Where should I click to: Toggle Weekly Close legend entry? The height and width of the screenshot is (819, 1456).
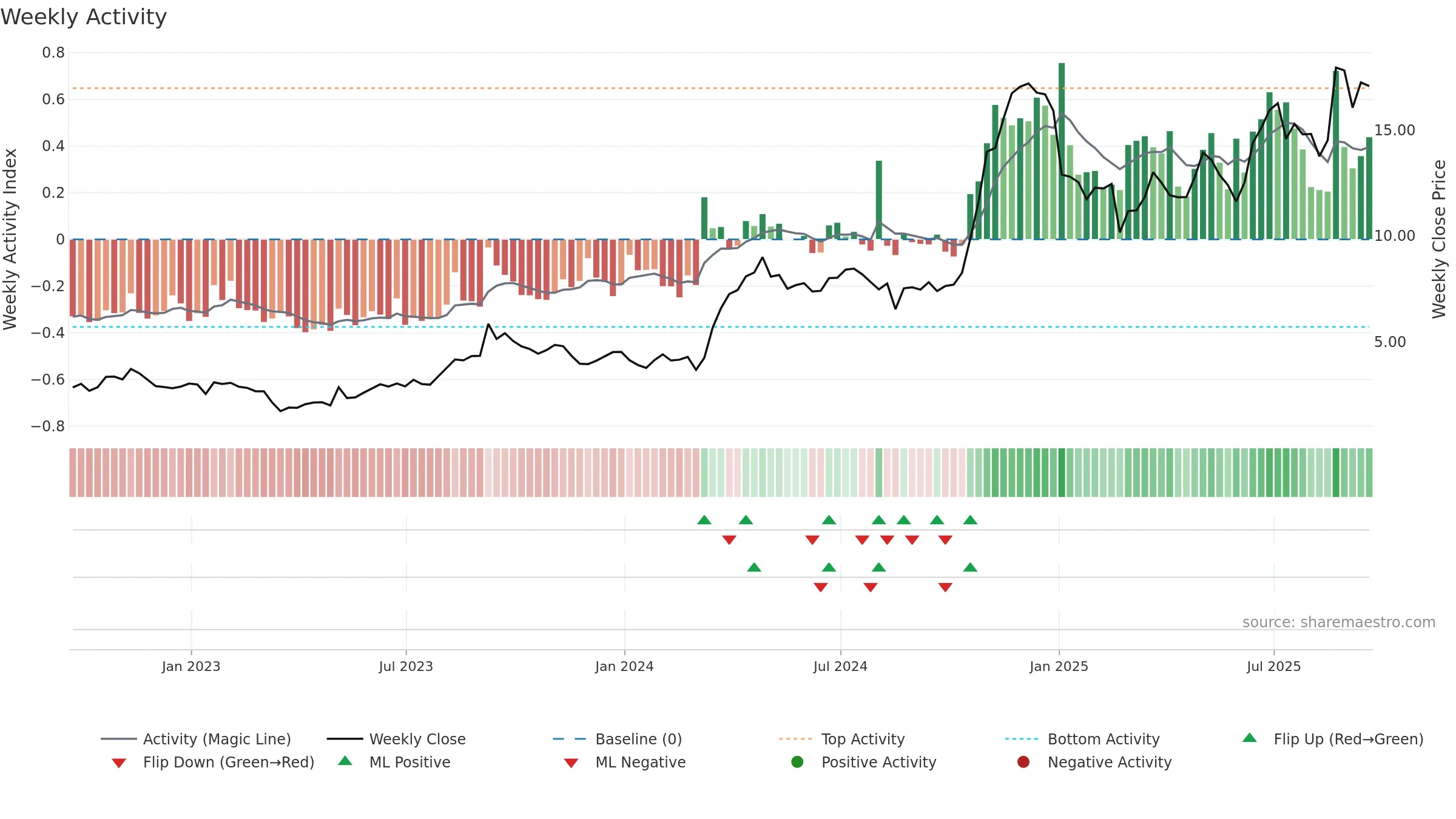pyautogui.click(x=396, y=739)
